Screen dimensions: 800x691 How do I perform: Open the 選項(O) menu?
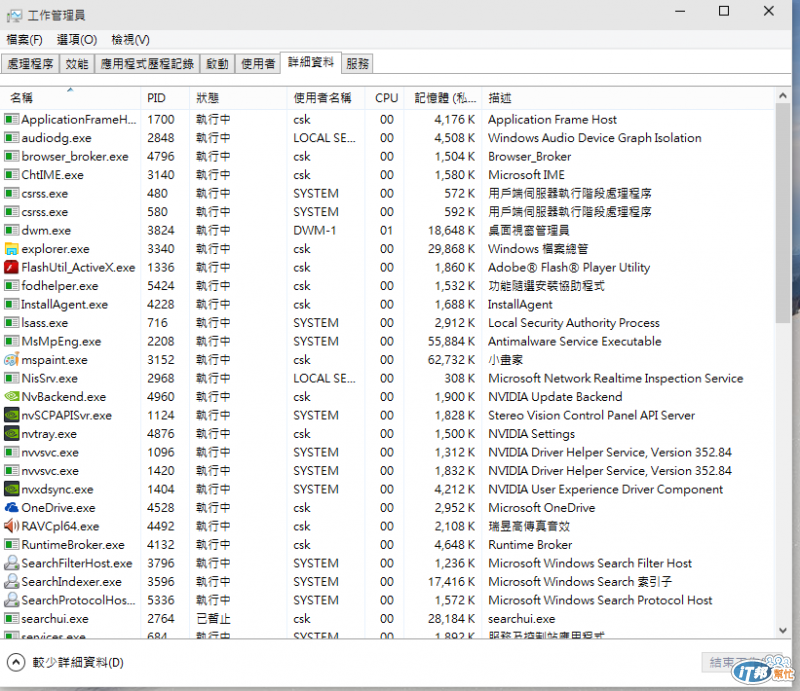[77, 39]
